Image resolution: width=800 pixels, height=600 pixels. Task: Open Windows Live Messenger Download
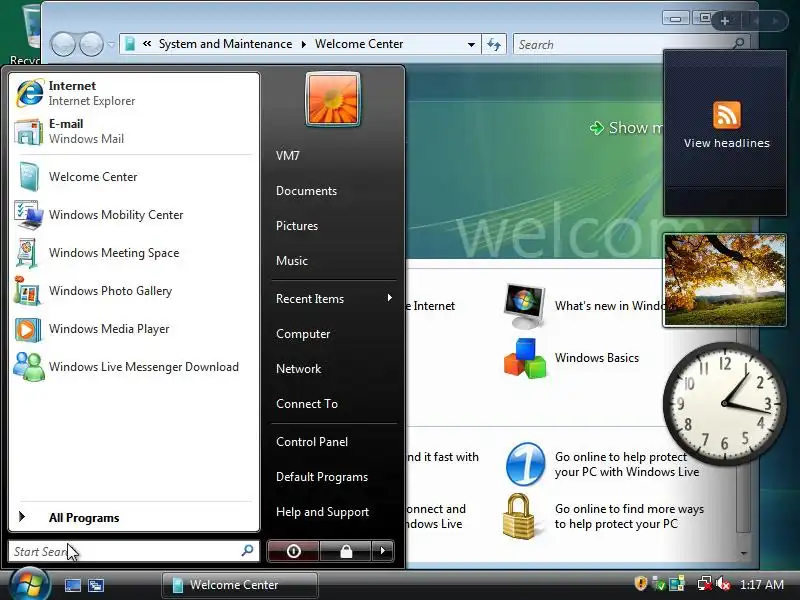134,367
